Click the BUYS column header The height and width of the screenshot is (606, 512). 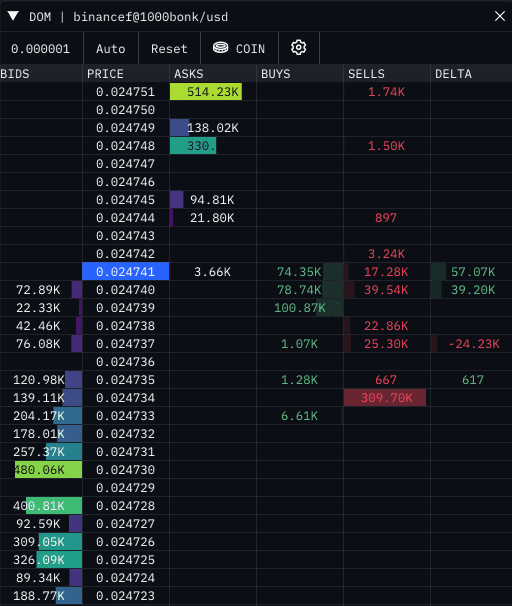point(276,73)
